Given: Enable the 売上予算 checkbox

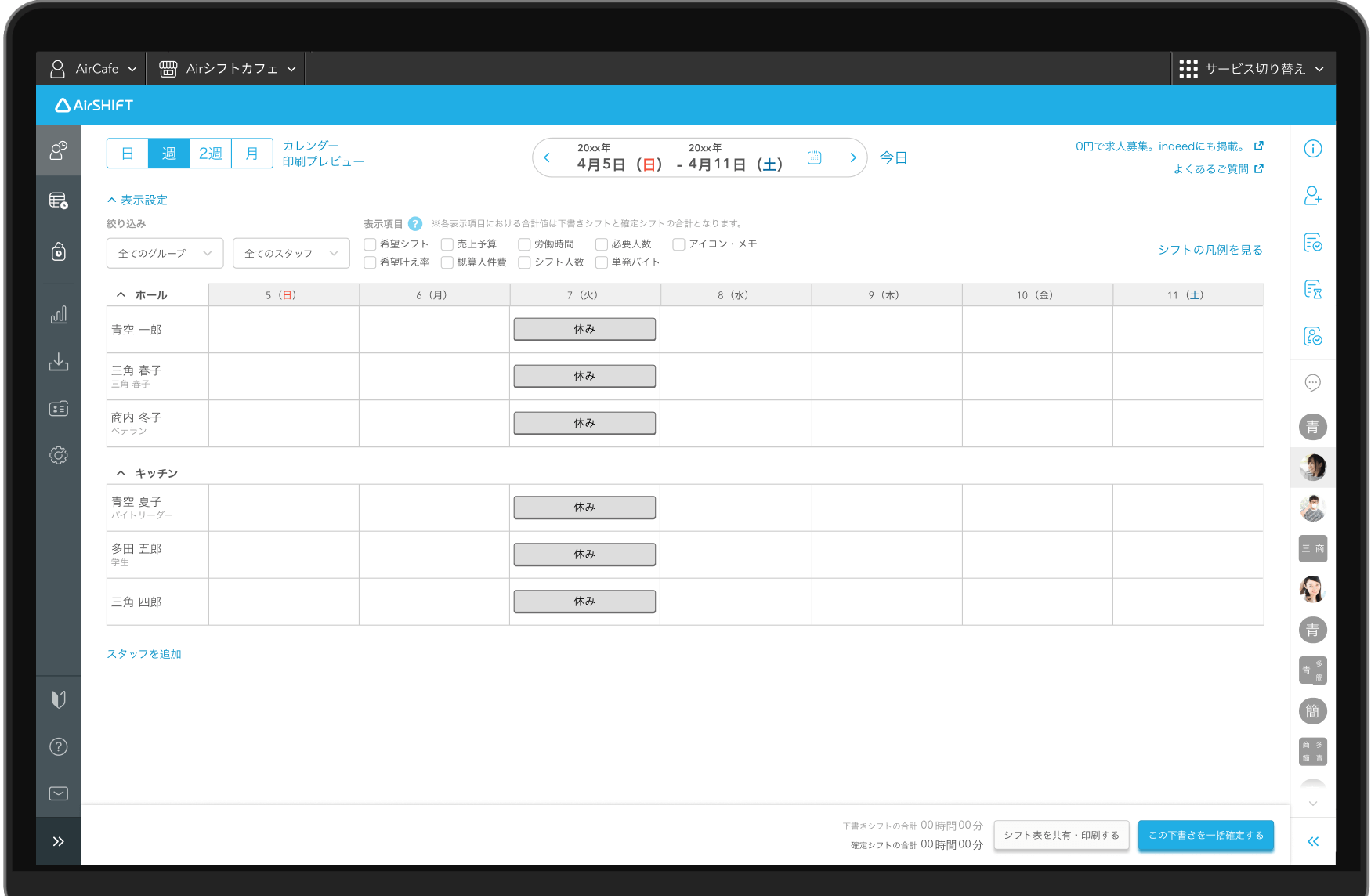Looking at the screenshot, I should 447,244.
